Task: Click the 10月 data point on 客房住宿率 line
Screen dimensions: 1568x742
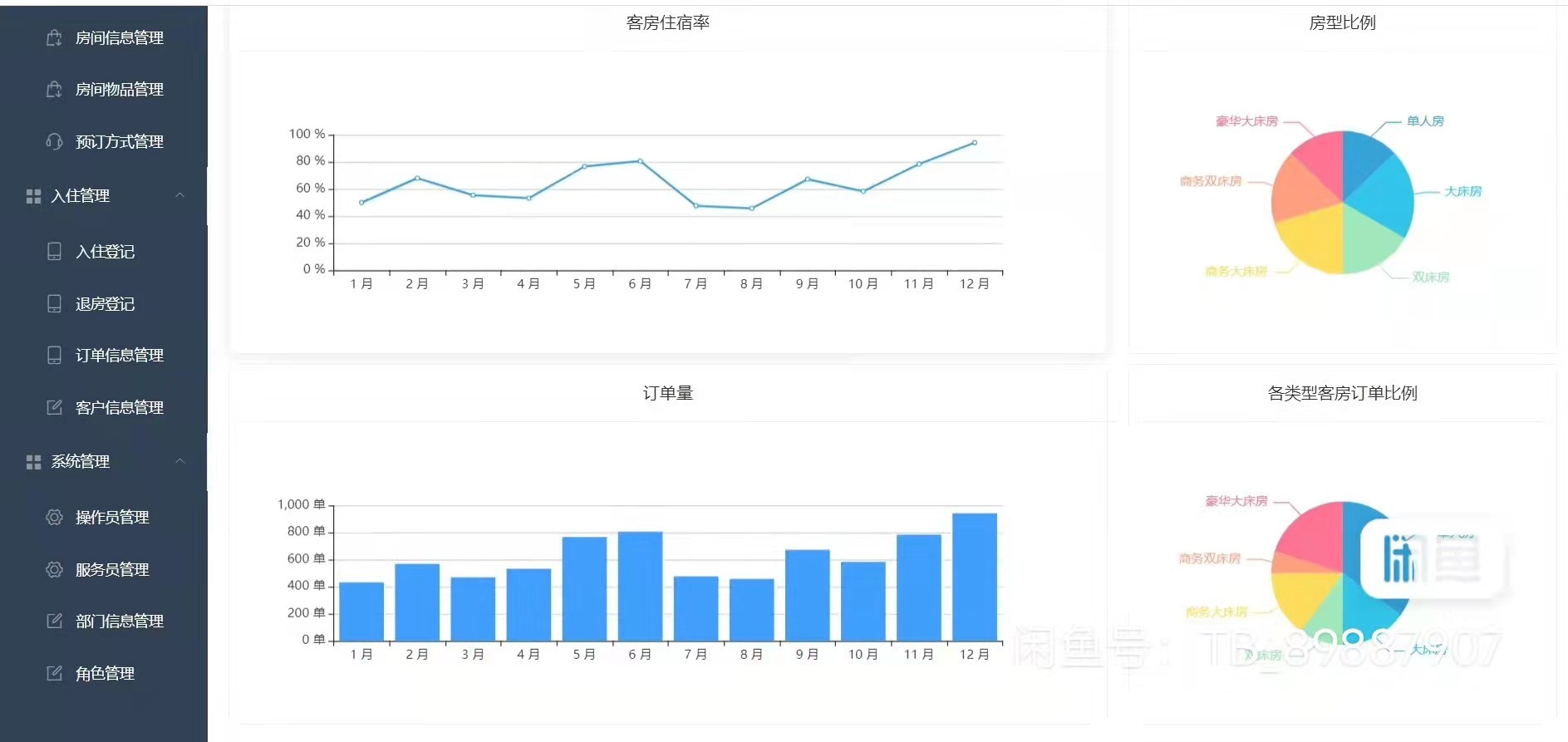Action: pos(863,192)
